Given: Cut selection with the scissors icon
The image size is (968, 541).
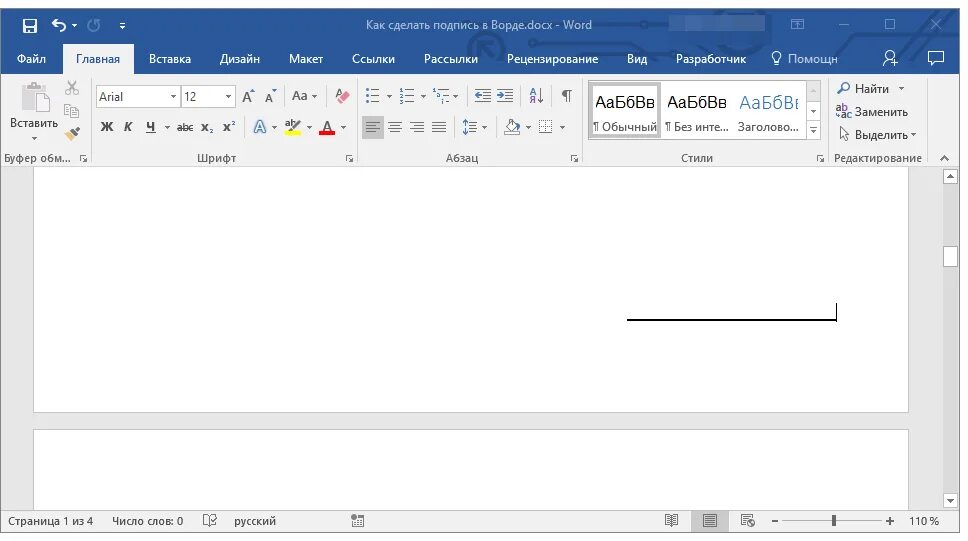Looking at the screenshot, I should (x=72, y=88).
